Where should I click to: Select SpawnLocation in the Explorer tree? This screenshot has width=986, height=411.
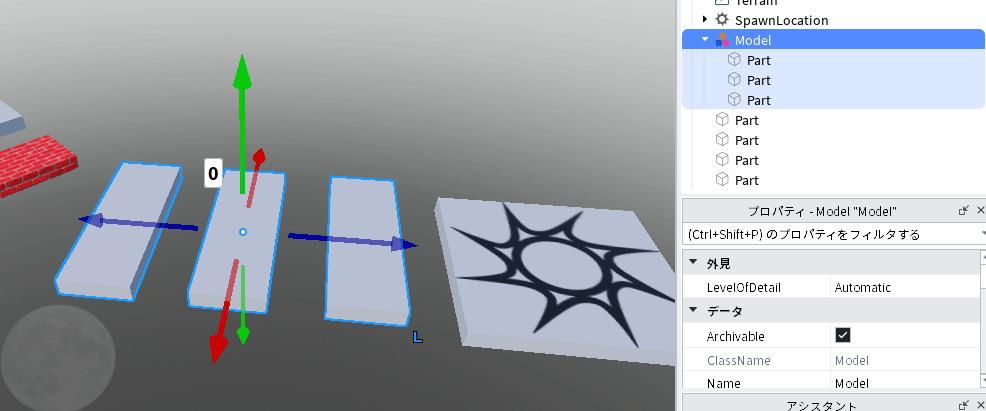coord(781,20)
